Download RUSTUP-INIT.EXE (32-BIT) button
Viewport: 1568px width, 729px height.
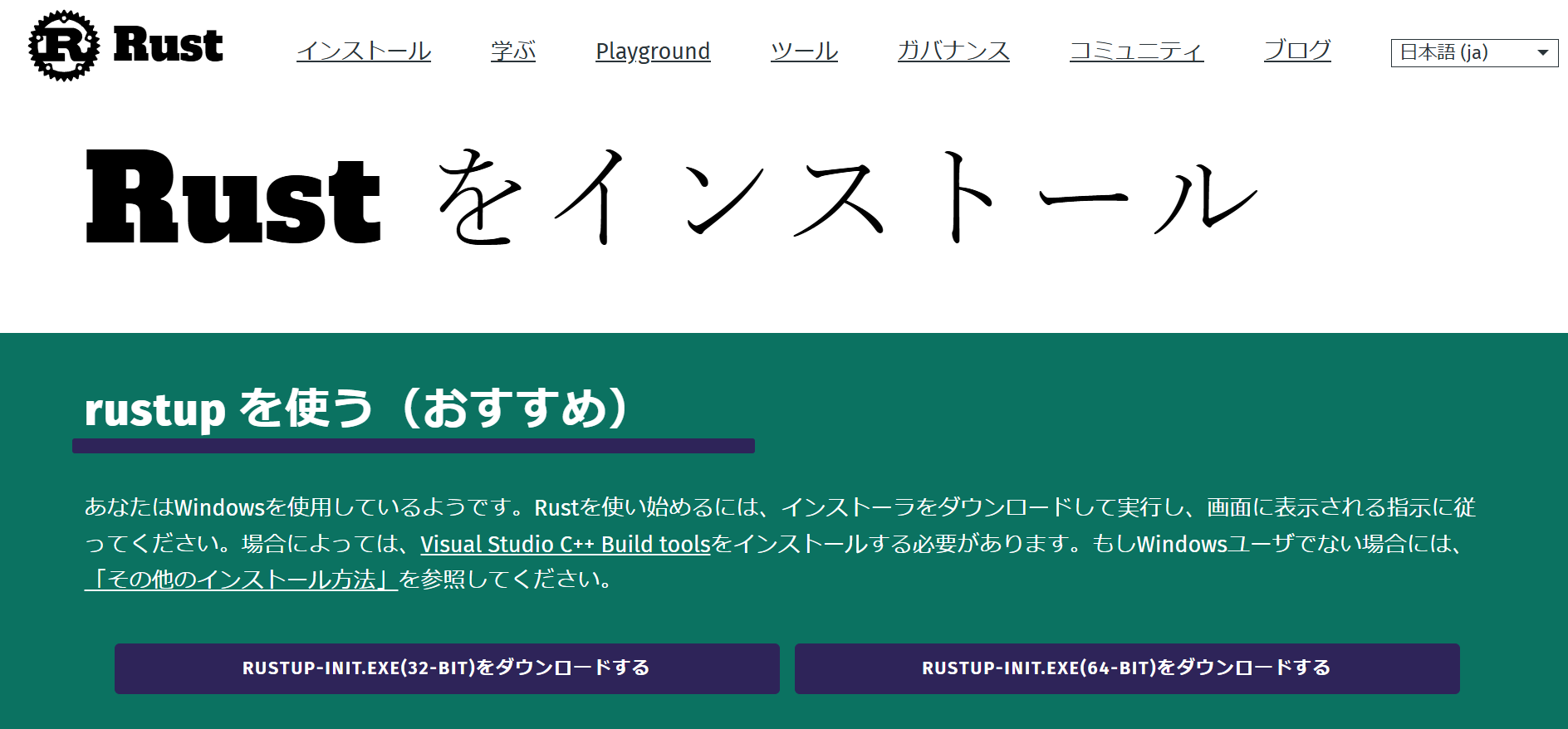click(x=447, y=668)
